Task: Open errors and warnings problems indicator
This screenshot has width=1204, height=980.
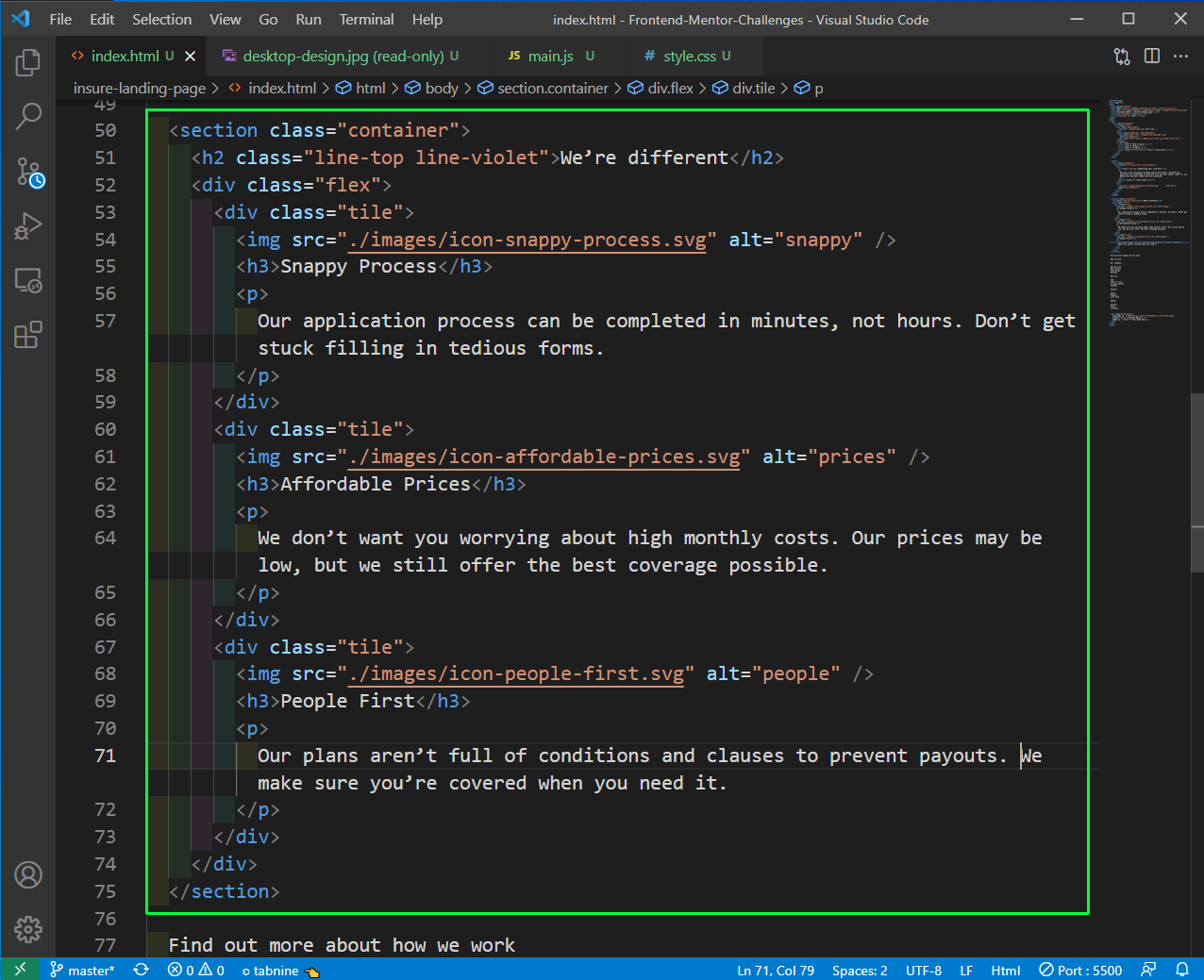Action: tap(196, 970)
